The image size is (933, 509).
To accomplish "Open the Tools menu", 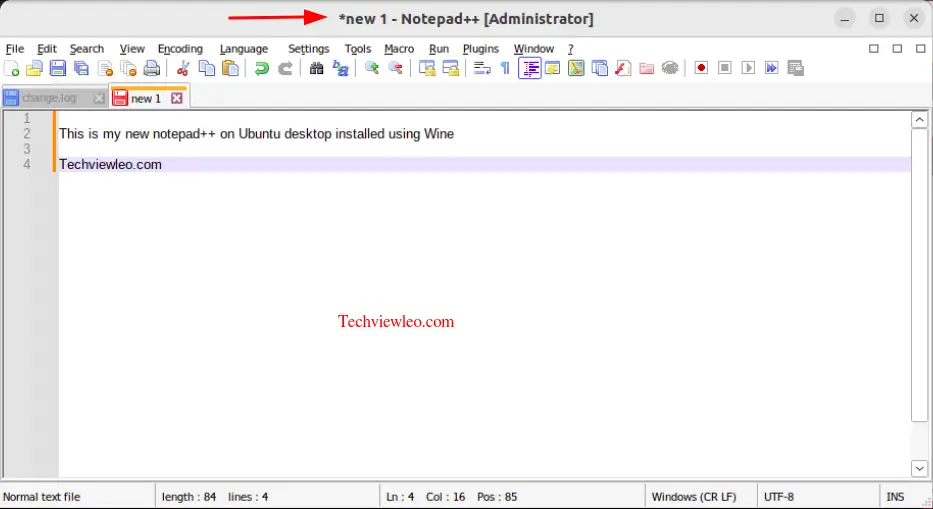I will click(x=358, y=49).
